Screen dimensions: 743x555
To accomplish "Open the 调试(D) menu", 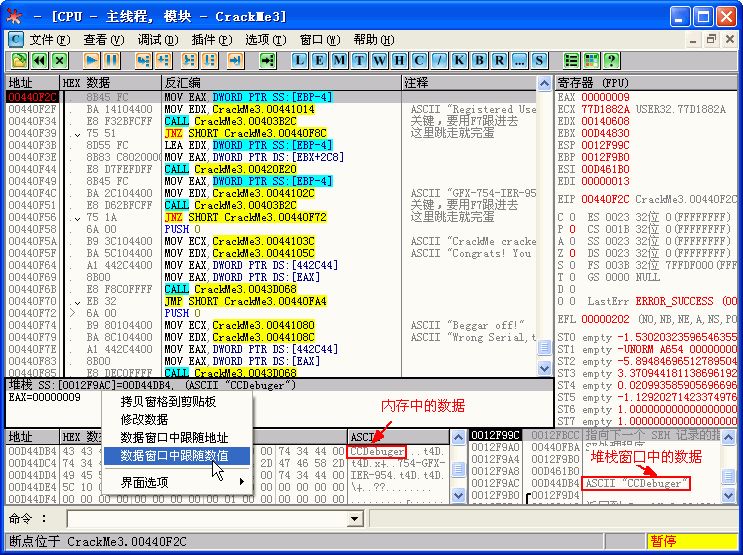I will pos(158,40).
